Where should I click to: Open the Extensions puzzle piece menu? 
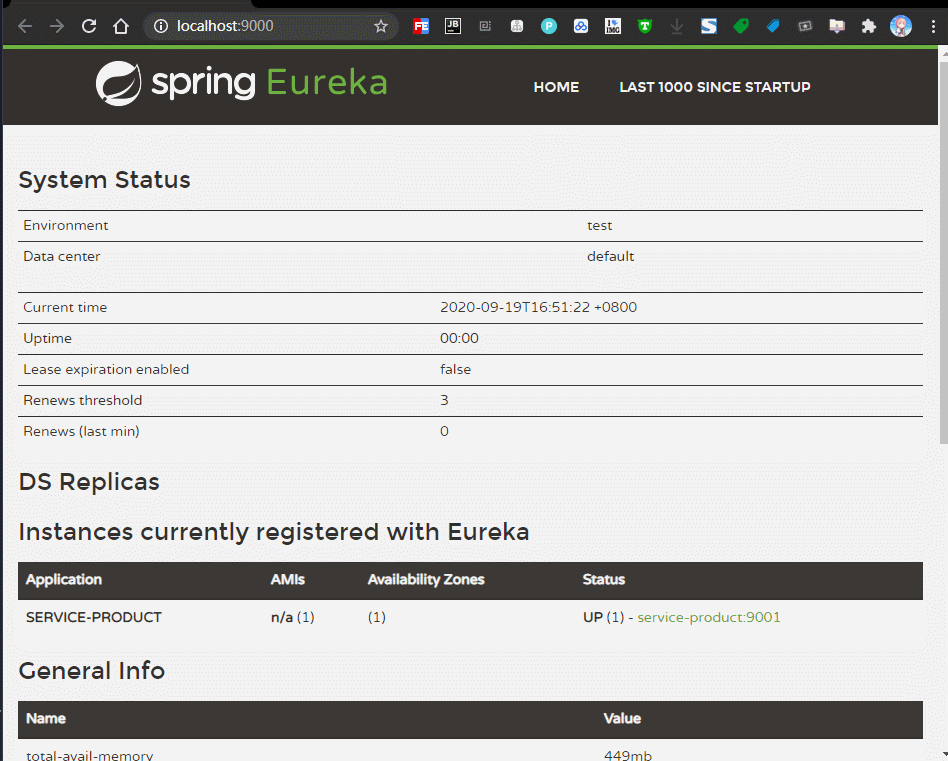[869, 26]
